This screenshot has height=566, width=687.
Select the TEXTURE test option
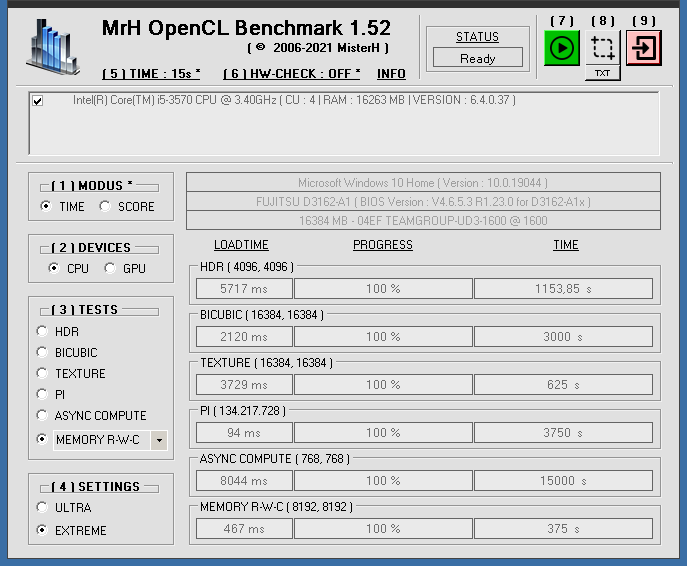[42, 373]
